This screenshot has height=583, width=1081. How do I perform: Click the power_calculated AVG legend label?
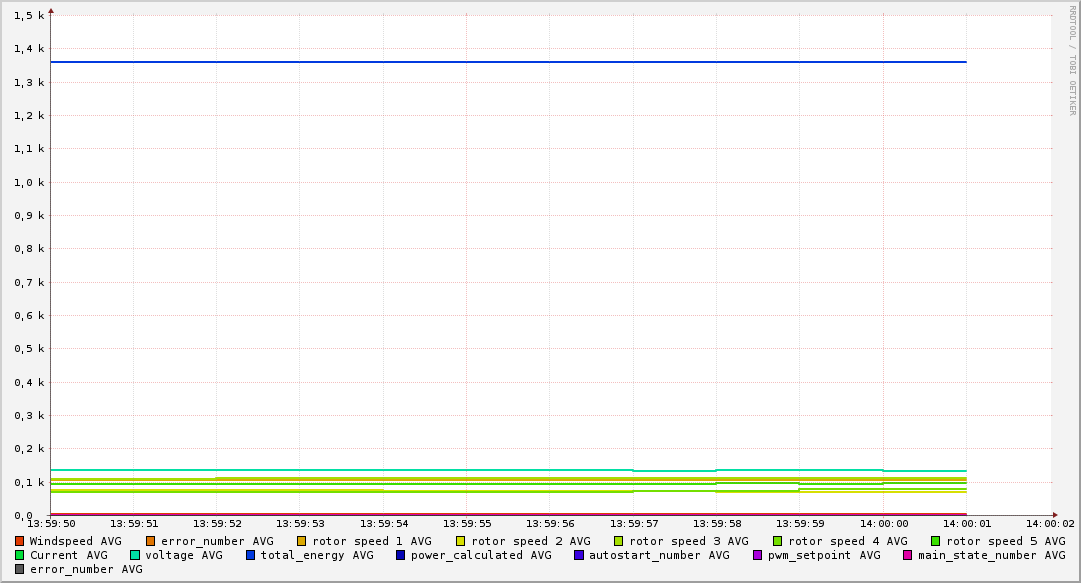[x=481, y=555]
